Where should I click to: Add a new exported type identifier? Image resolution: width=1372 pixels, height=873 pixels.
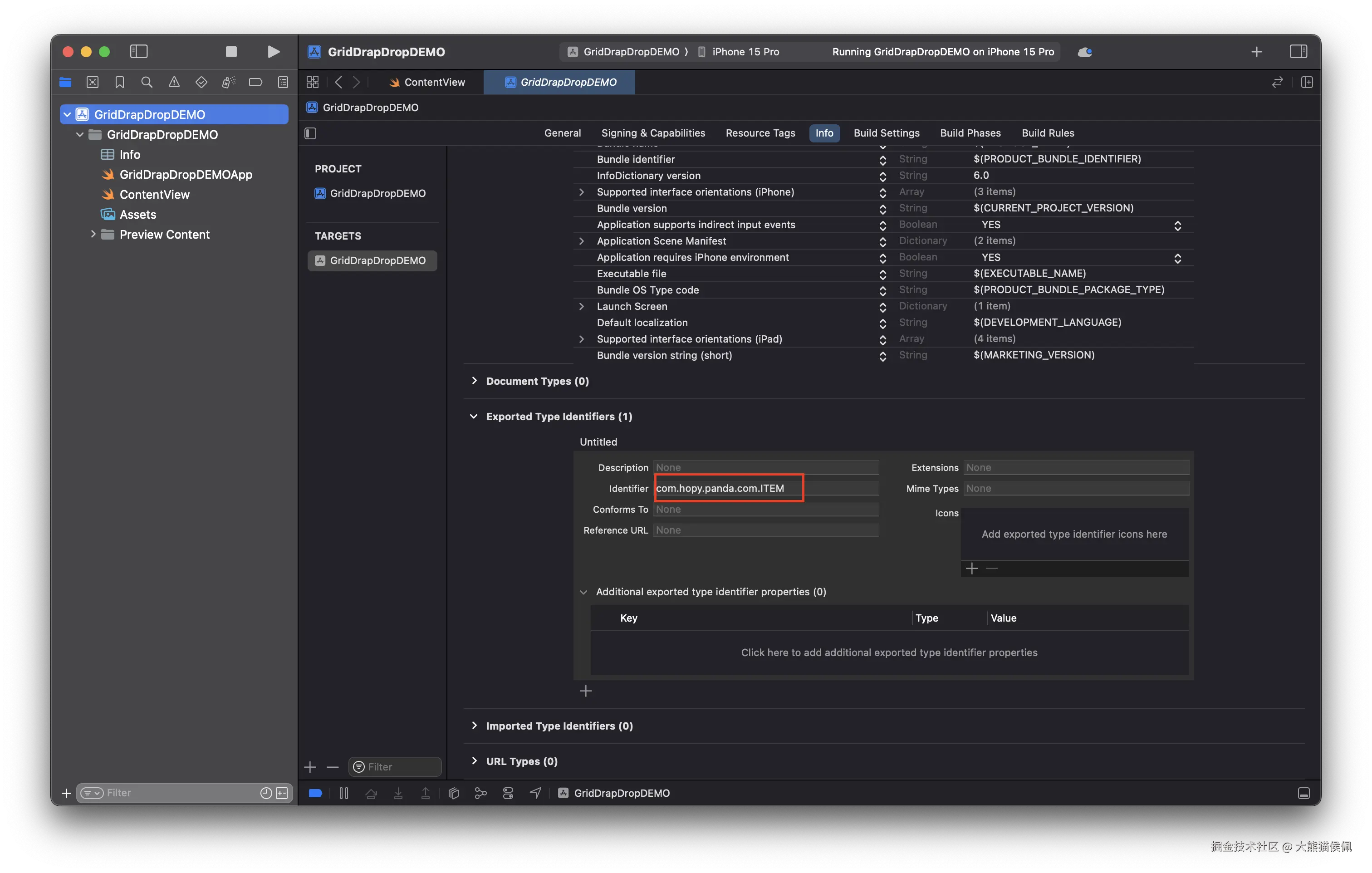(585, 691)
